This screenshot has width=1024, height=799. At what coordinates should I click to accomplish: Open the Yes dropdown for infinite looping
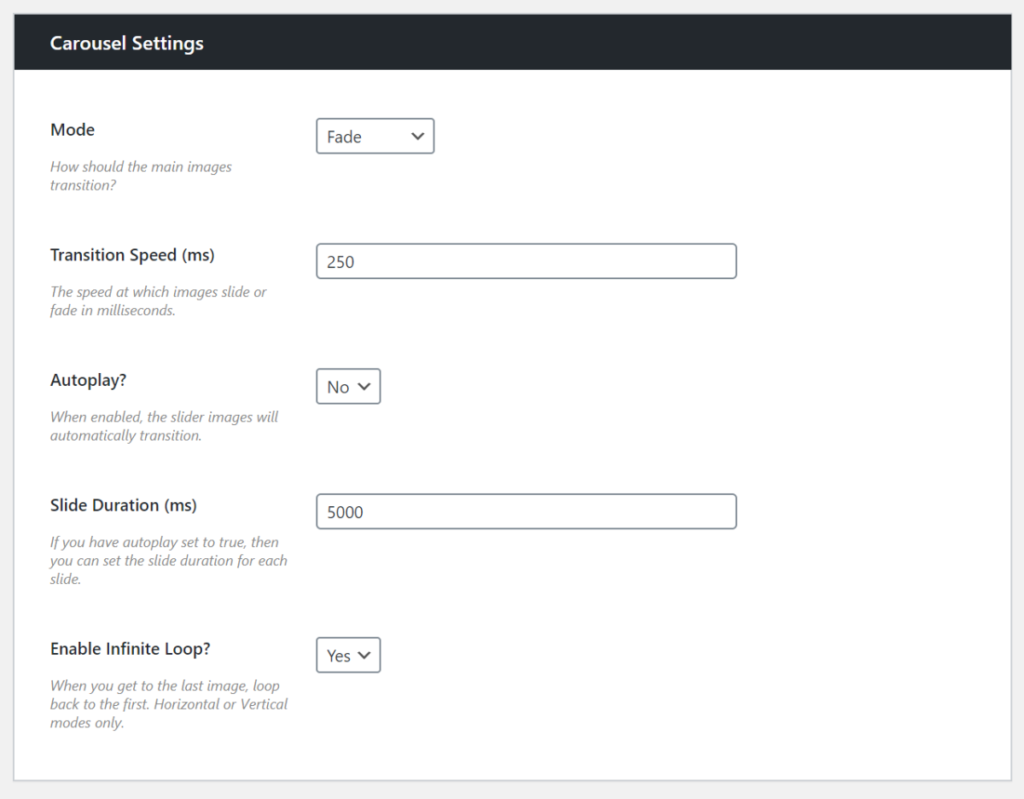click(x=348, y=655)
